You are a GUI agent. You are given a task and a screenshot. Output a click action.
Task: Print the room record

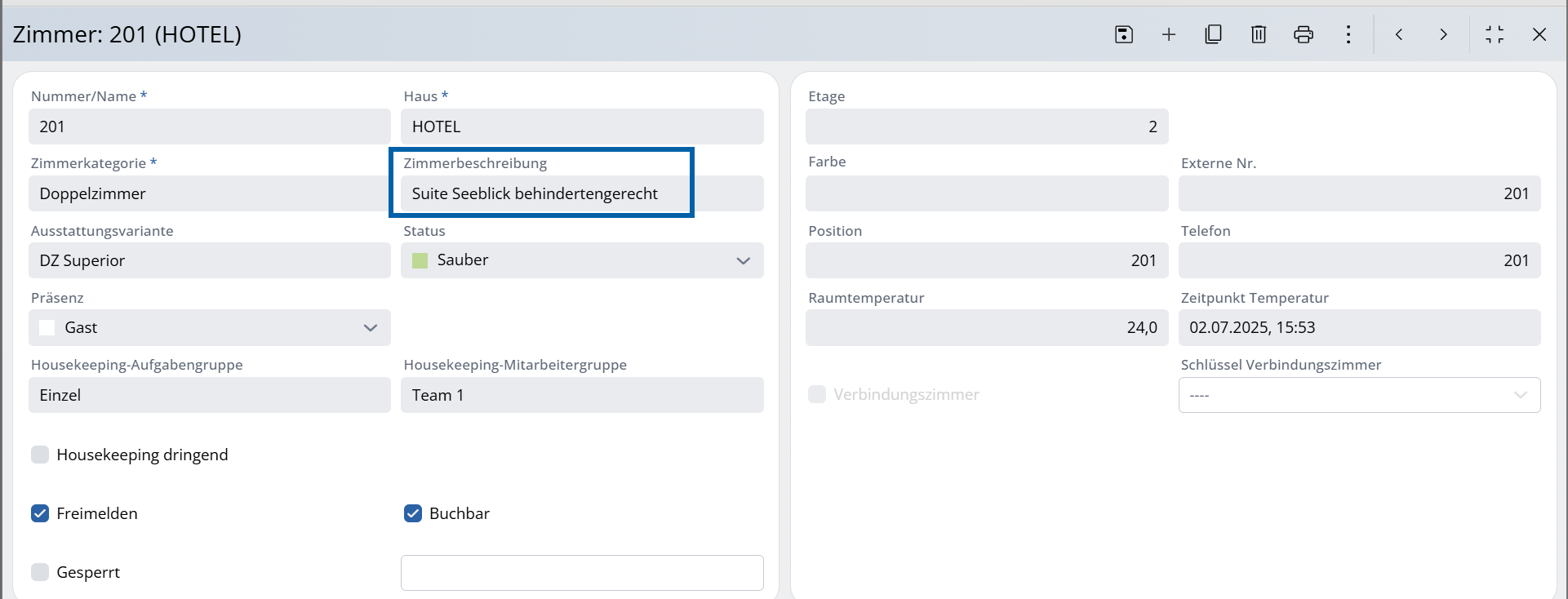click(1304, 34)
